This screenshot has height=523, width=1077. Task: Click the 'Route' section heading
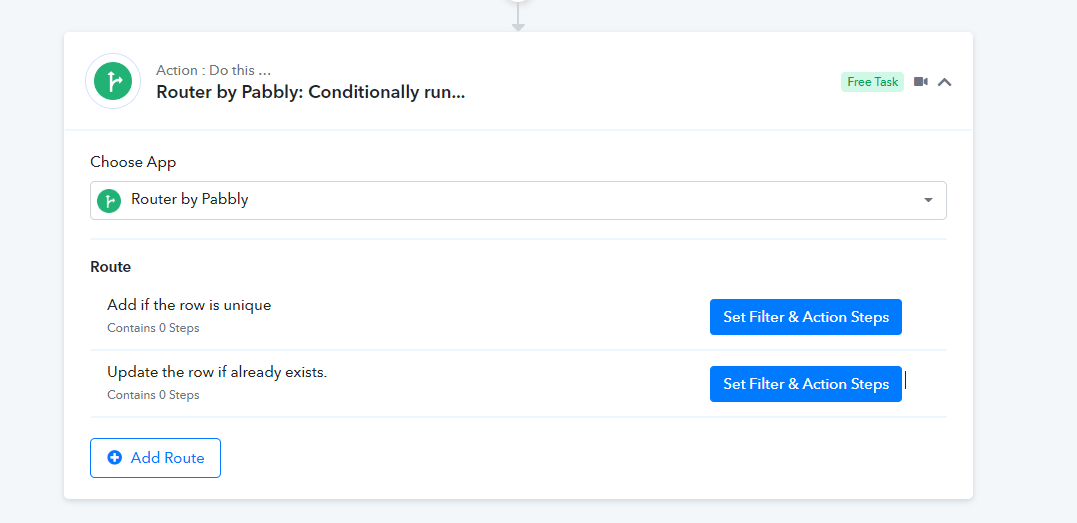(x=111, y=267)
